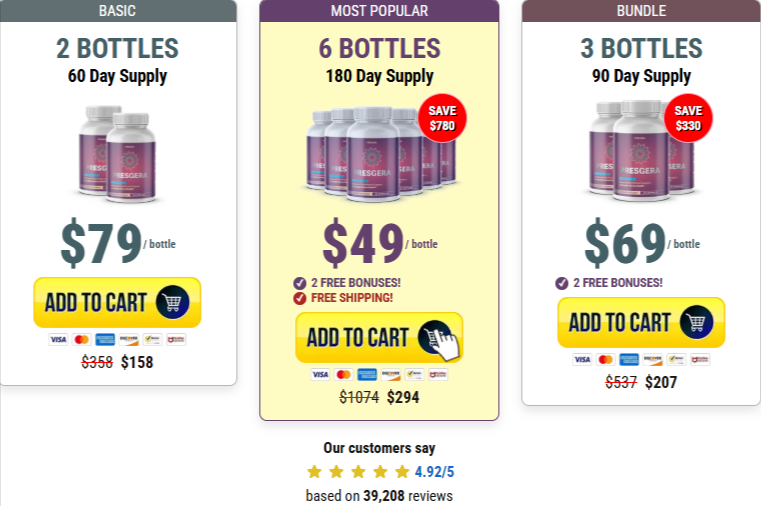This screenshot has width=761, height=506.
Task: Click Add to Cart for 2 bottles
Action: [x=117, y=302]
